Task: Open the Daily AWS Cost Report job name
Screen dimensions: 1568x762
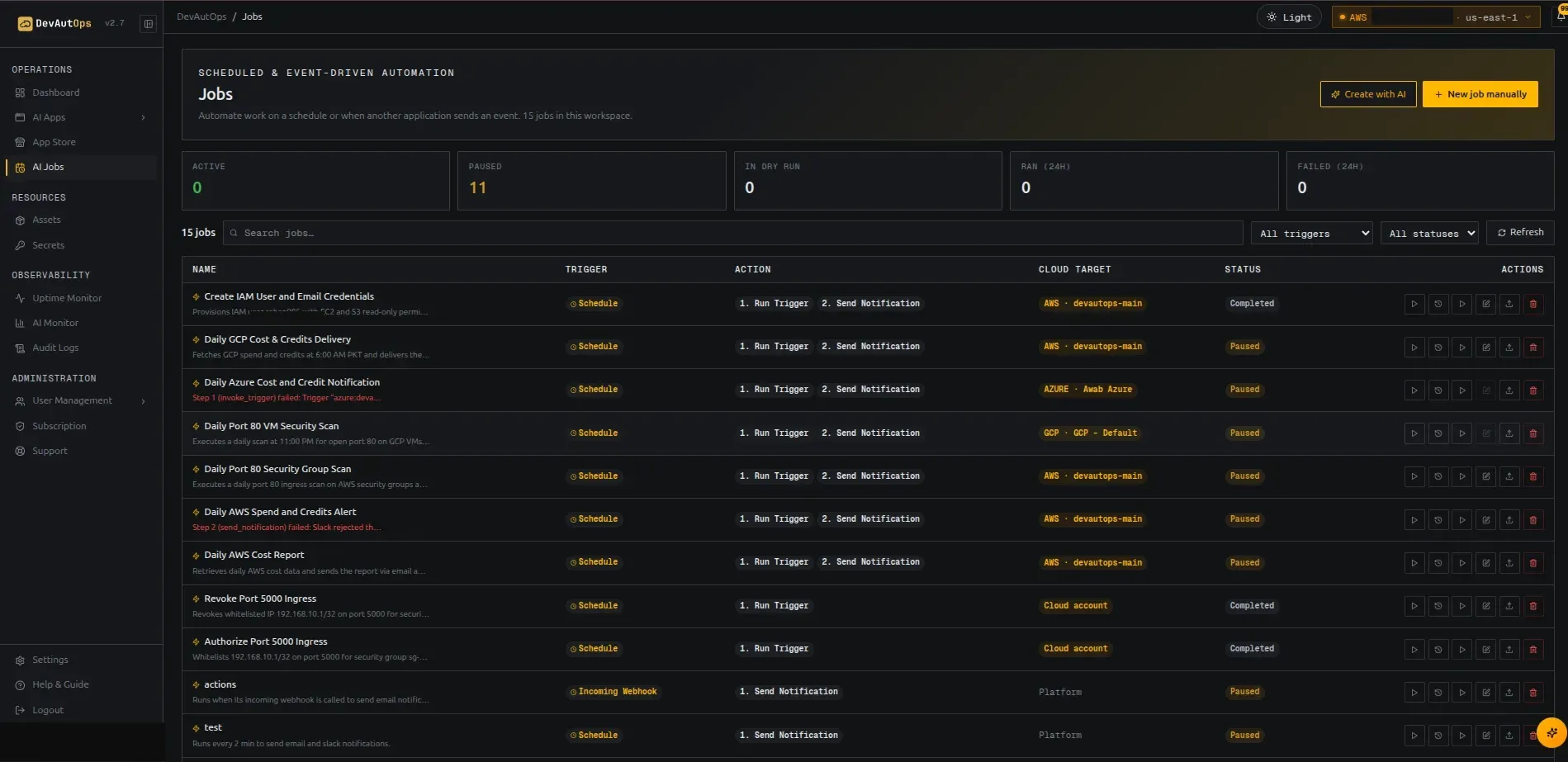Action: point(253,556)
